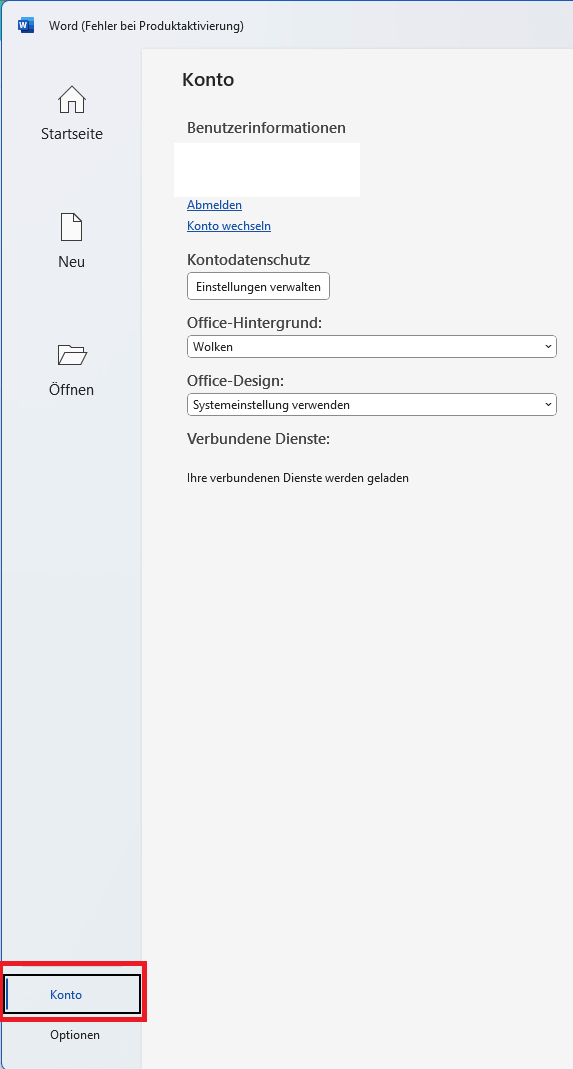Click the 'Office-Hintergrund:' label
Viewport: 573px width, 1069px height.
[254, 322]
